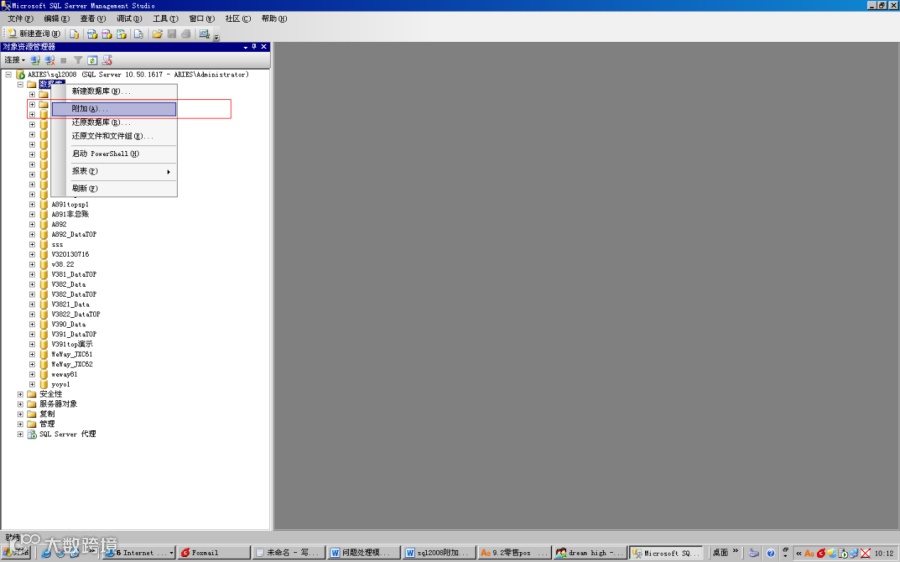Choose Restore Database (还原数据库) context entry

click(114, 122)
